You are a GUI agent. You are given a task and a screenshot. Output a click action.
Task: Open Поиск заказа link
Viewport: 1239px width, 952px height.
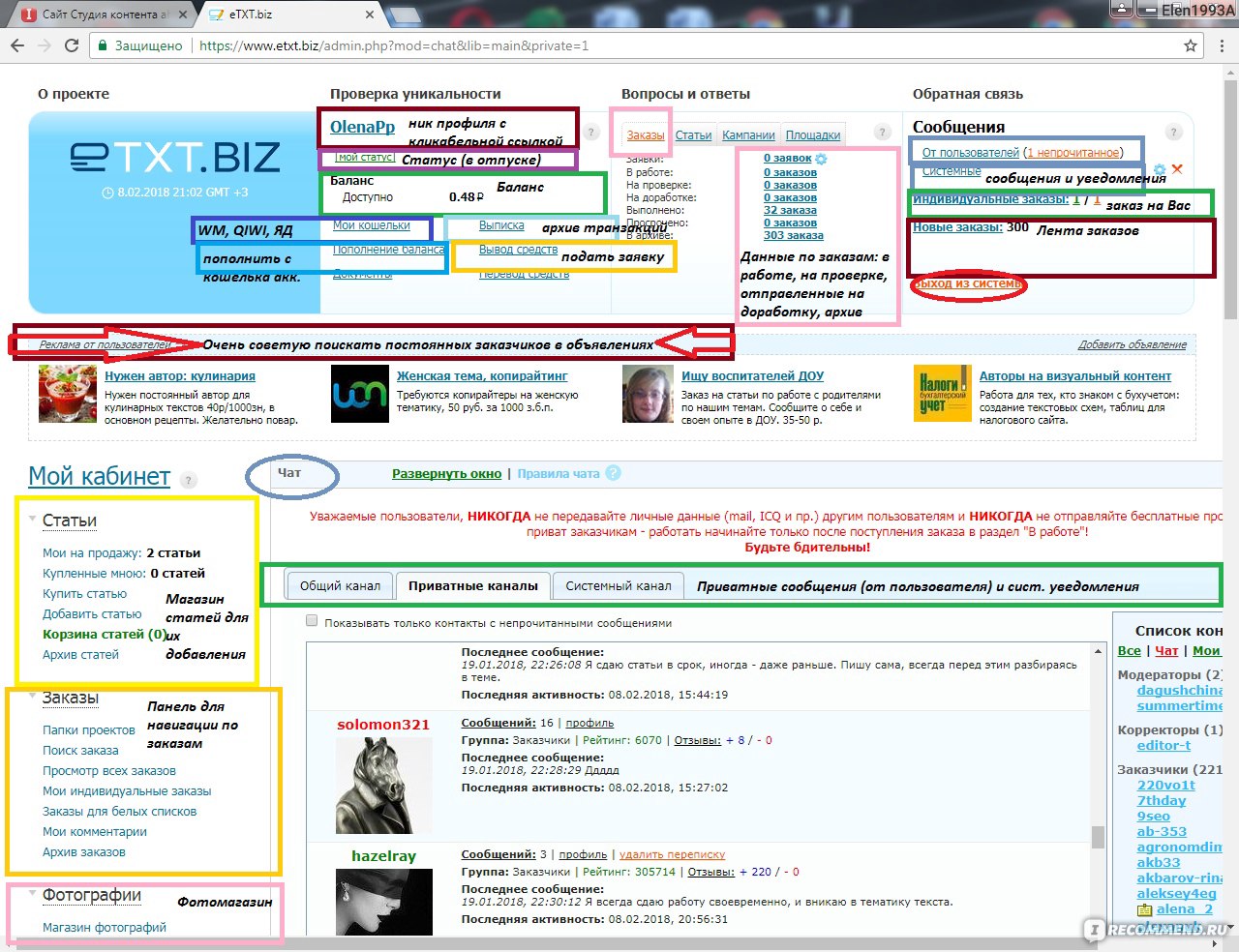tap(80, 750)
